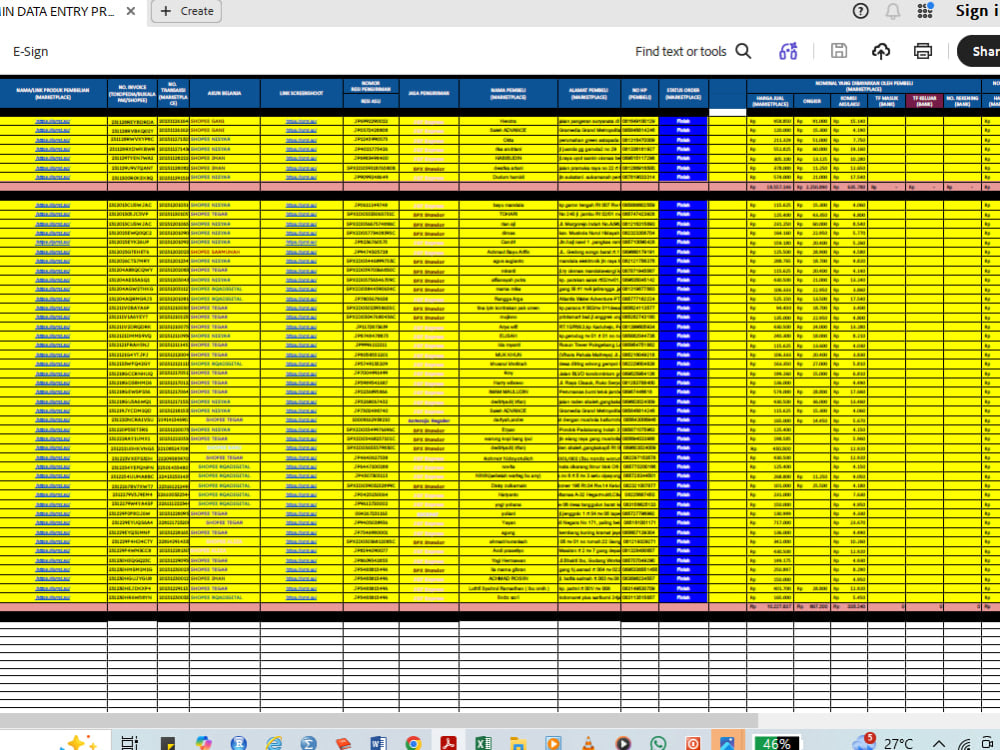Click the NO. REKENING (BANK) column header

click(962, 101)
